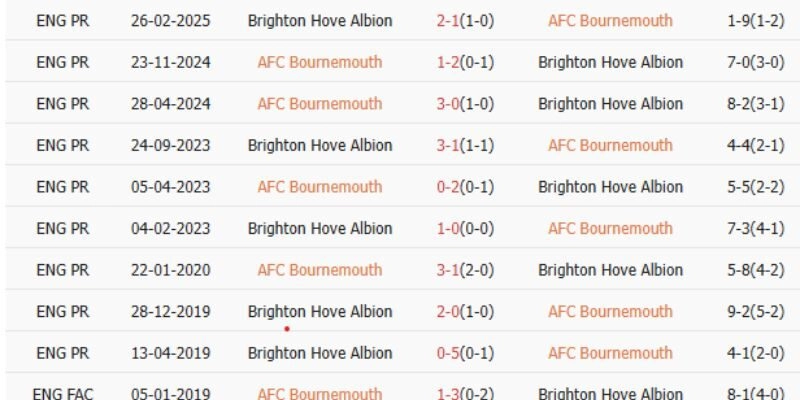Open Brighton Hove Albion in the 24-09-2023 row
The height and width of the screenshot is (400, 800).
(319, 145)
